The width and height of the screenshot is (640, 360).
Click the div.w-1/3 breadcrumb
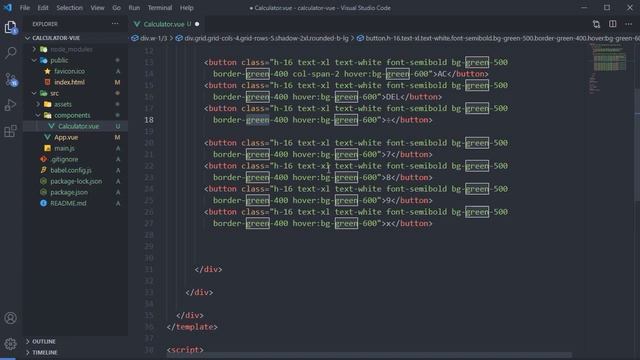[149, 38]
